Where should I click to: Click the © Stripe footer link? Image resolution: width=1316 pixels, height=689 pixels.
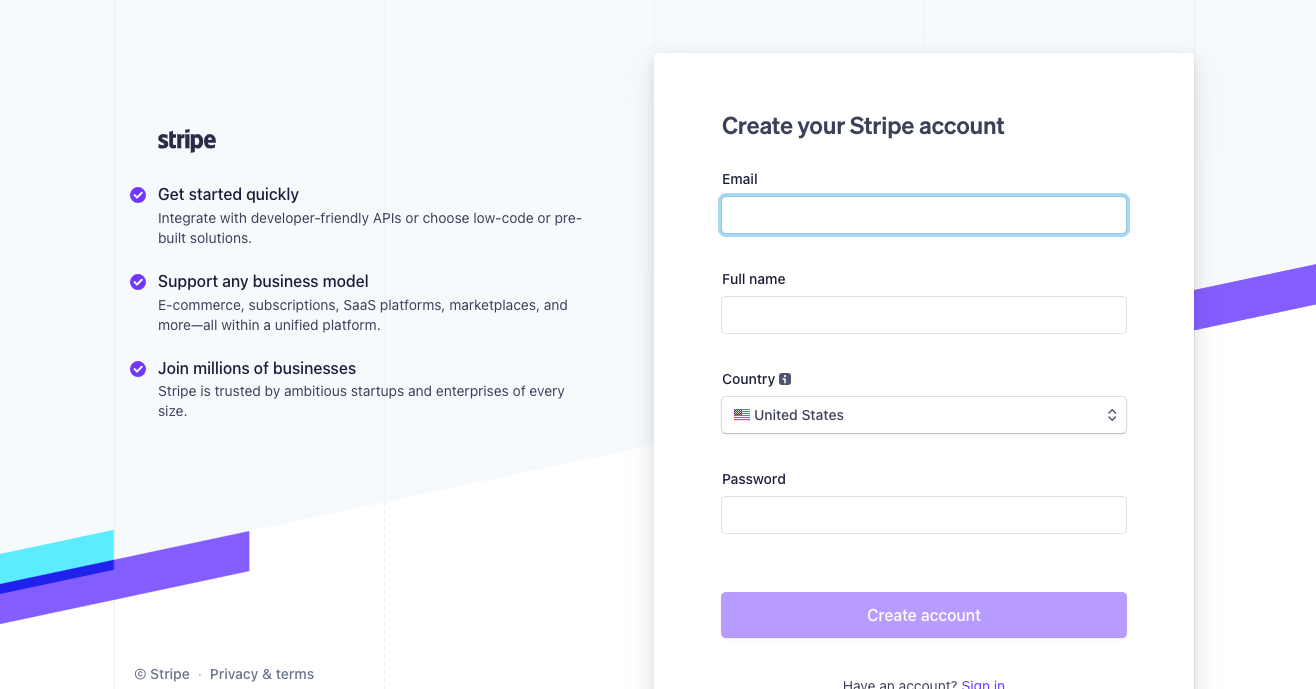click(162, 674)
